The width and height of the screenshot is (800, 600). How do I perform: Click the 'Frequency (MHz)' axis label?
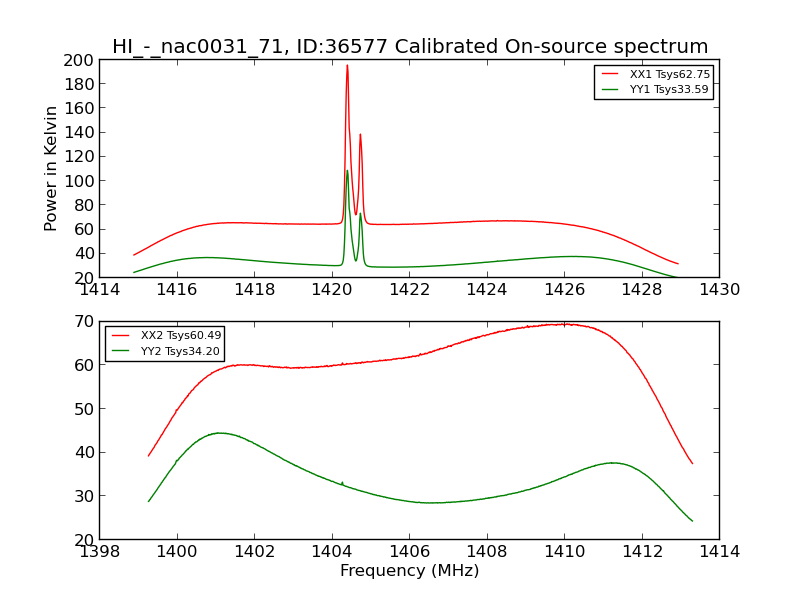pyautogui.click(x=410, y=570)
